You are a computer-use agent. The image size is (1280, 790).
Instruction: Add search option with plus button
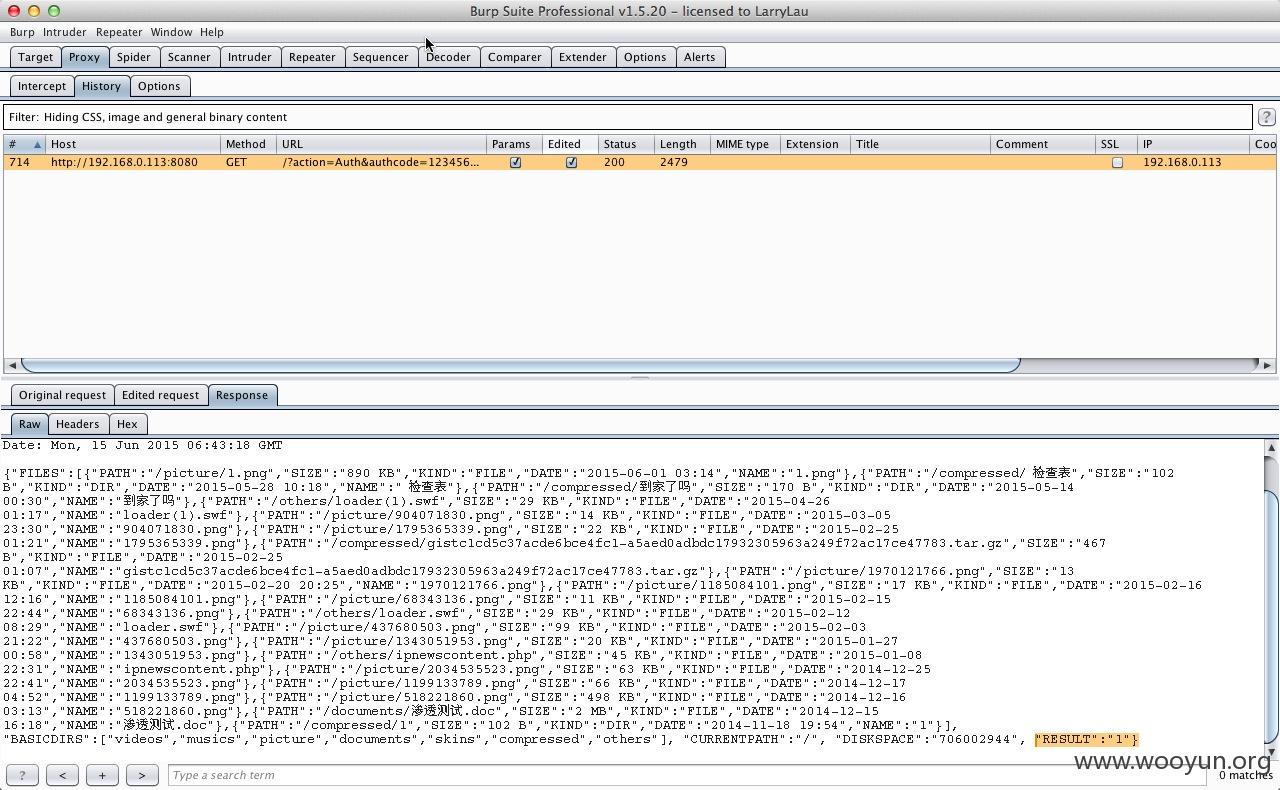coord(102,775)
